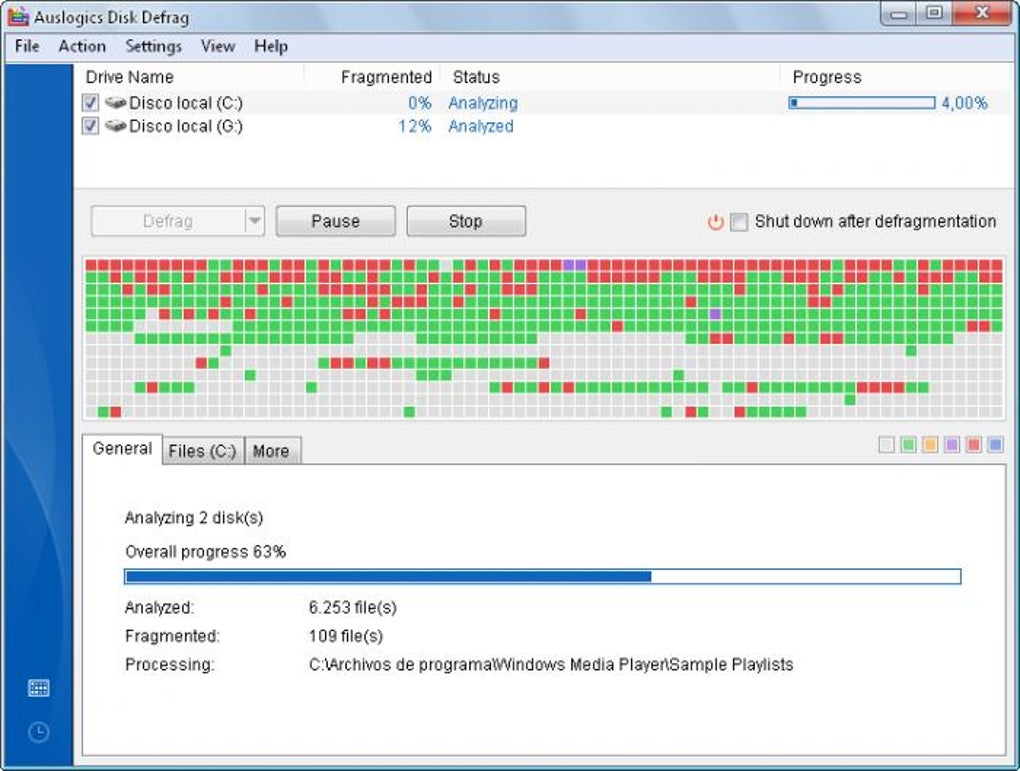
Task: Click the white free-space legend swatch
Action: tap(886, 445)
